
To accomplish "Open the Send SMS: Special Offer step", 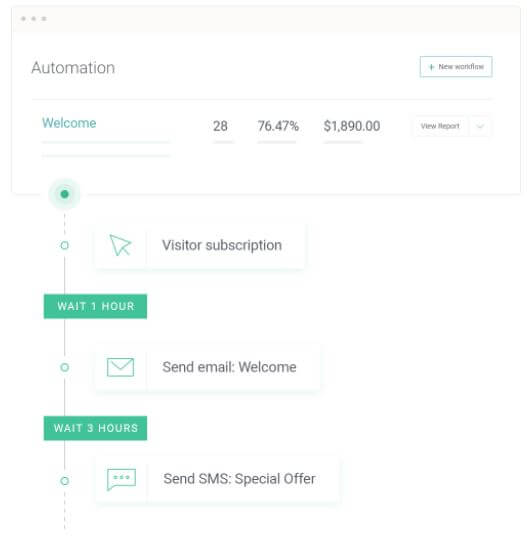I will [x=217, y=479].
